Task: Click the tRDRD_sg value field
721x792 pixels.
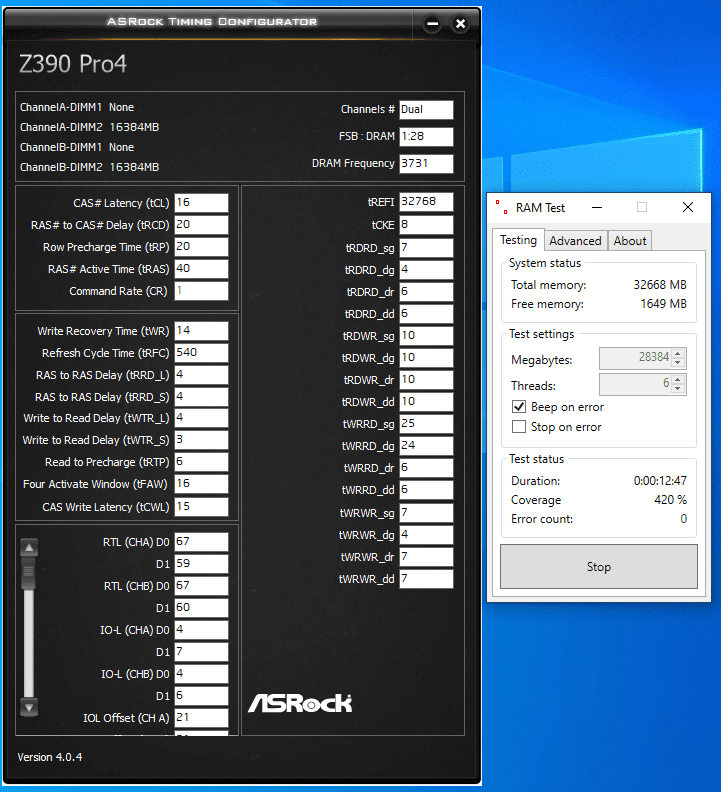Action: coord(426,248)
